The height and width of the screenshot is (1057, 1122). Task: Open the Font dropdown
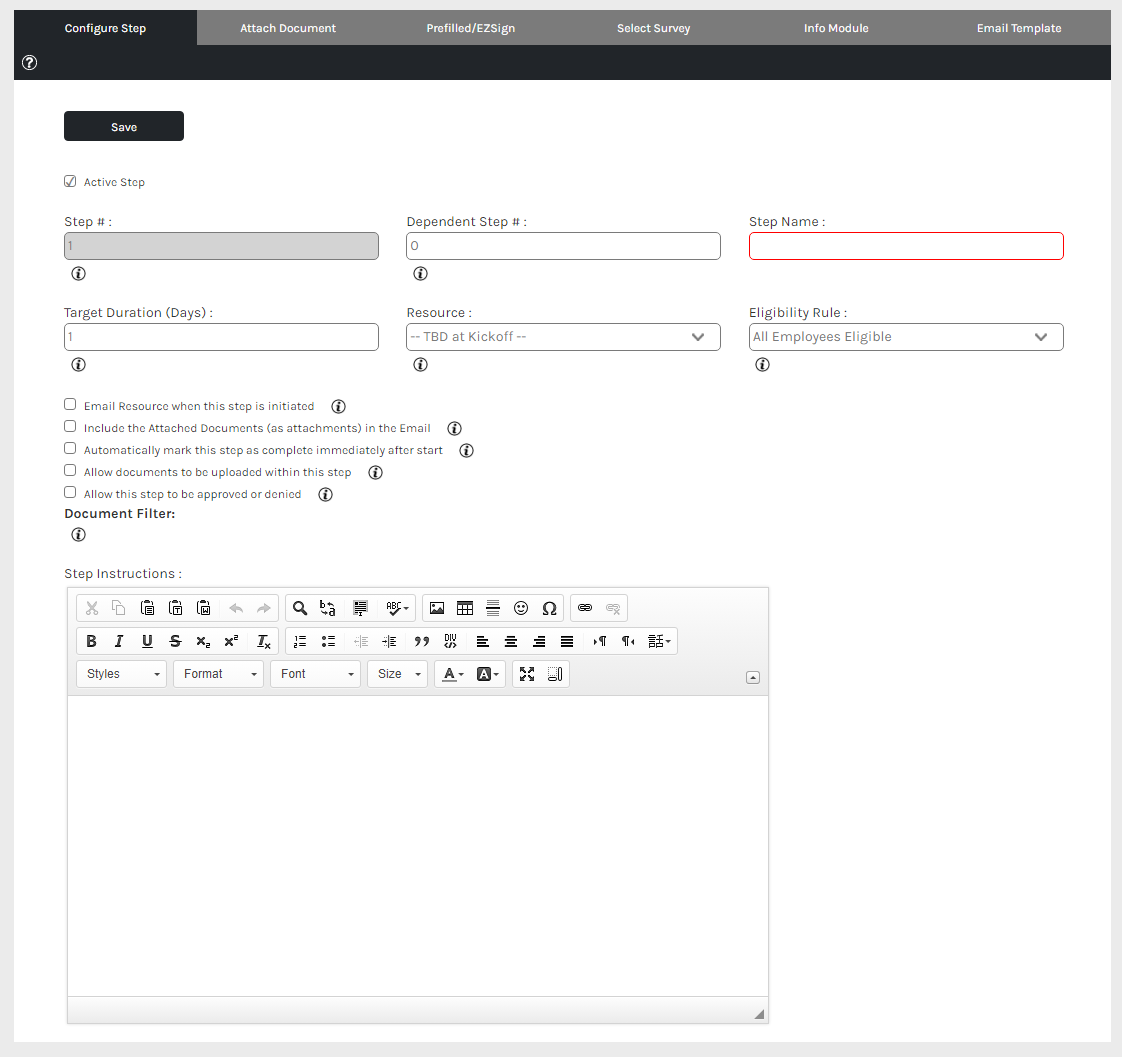(316, 674)
